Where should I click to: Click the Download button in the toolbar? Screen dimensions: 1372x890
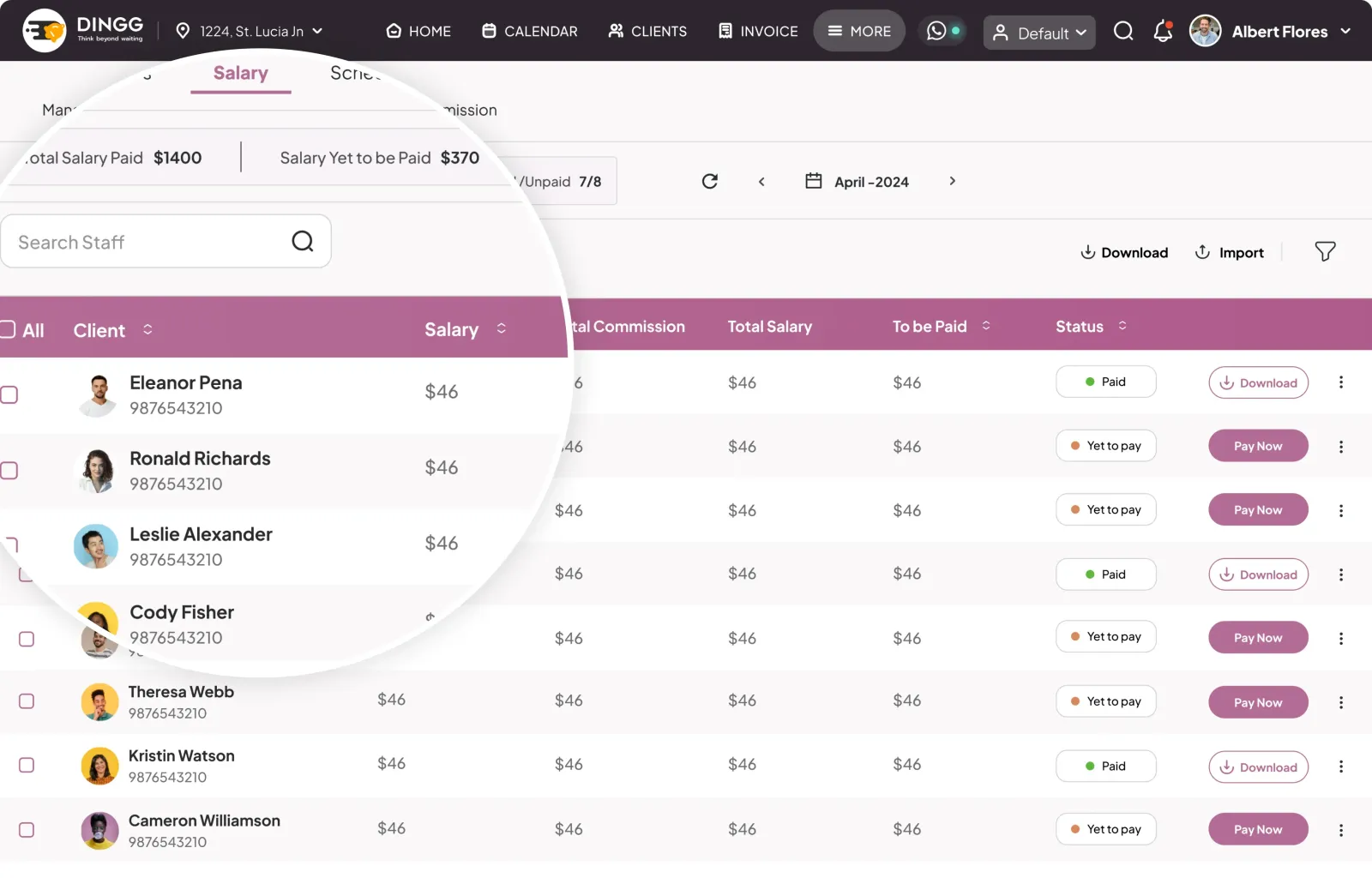point(1124,252)
